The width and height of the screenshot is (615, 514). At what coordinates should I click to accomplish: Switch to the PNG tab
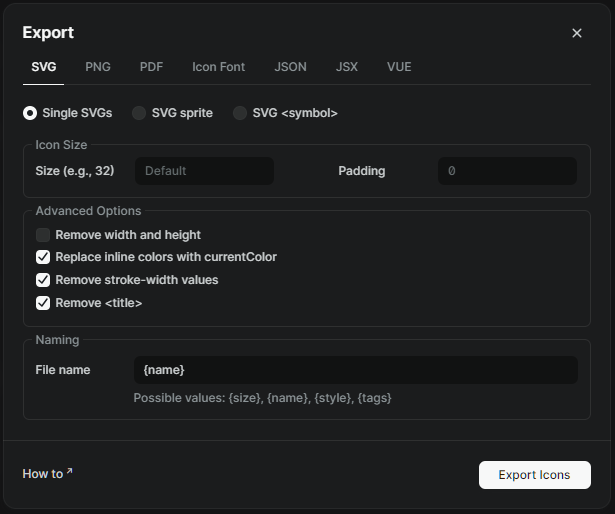98,67
